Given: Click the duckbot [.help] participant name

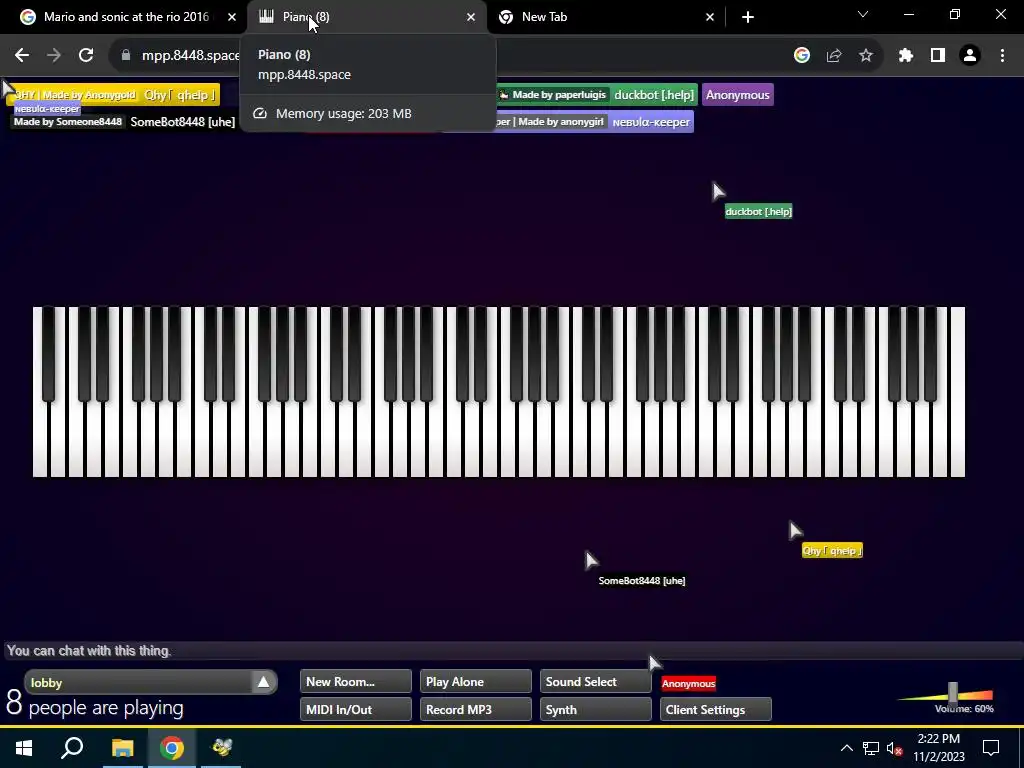Looking at the screenshot, I should coord(654,95).
